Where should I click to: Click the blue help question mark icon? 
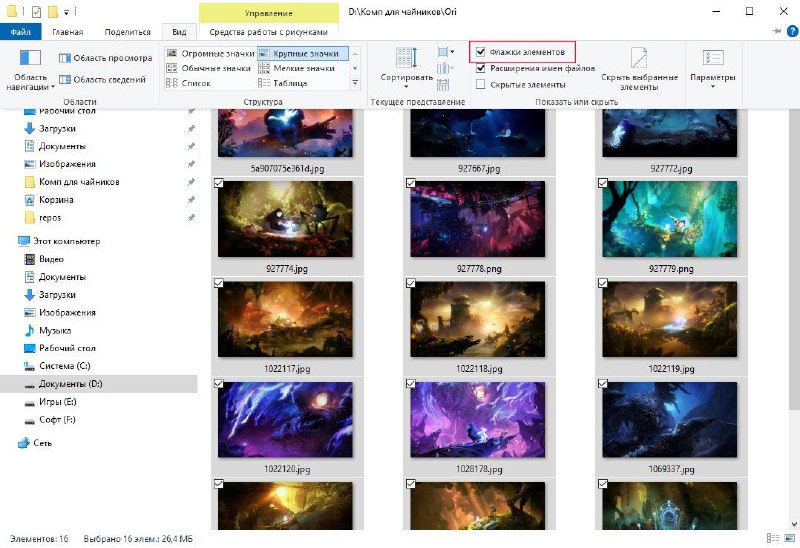(792, 31)
